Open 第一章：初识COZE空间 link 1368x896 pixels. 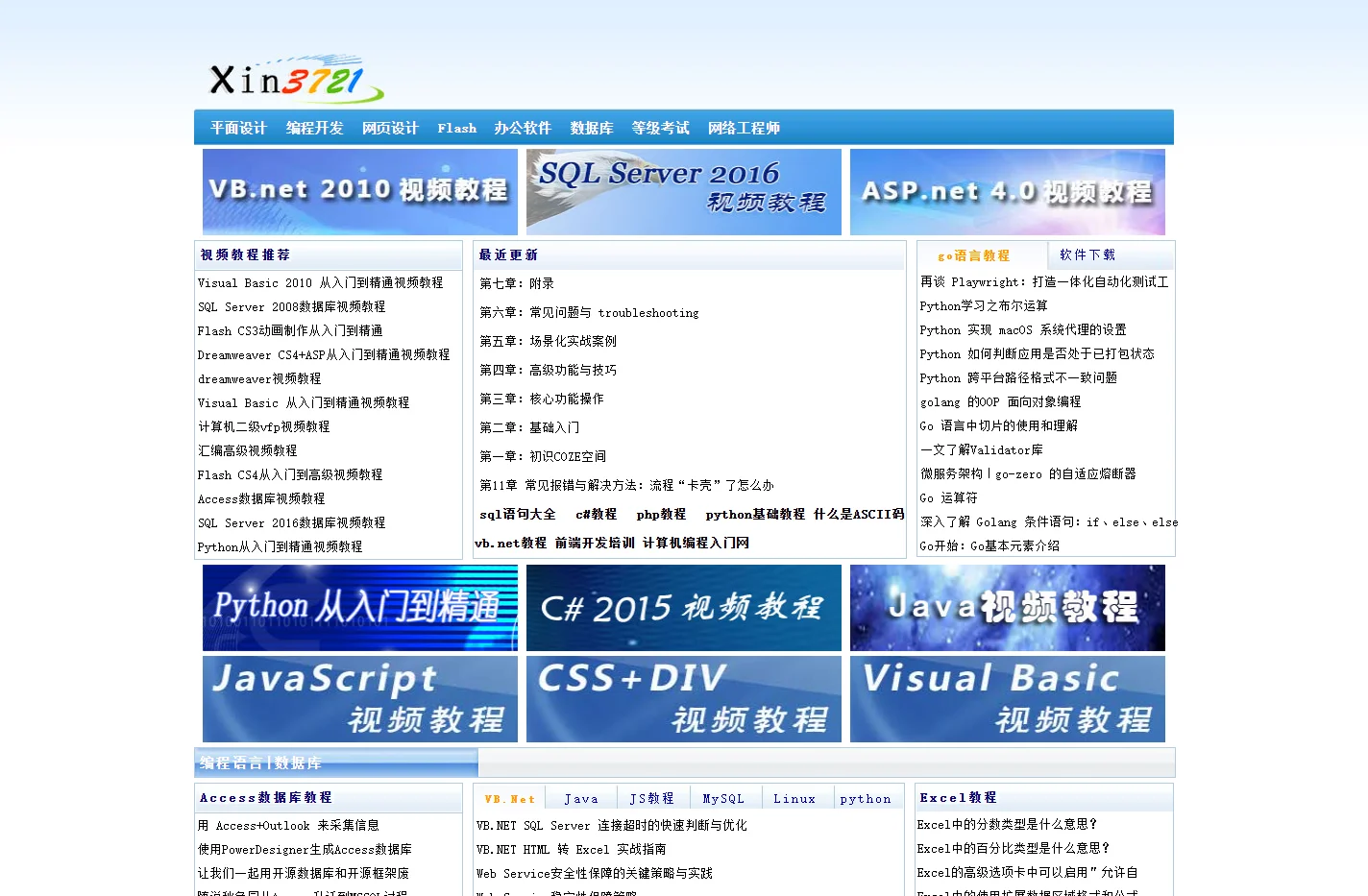point(543,456)
